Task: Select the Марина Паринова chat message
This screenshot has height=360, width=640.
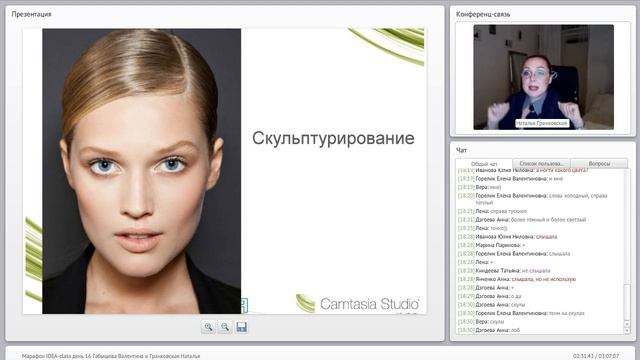Action: click(491, 245)
